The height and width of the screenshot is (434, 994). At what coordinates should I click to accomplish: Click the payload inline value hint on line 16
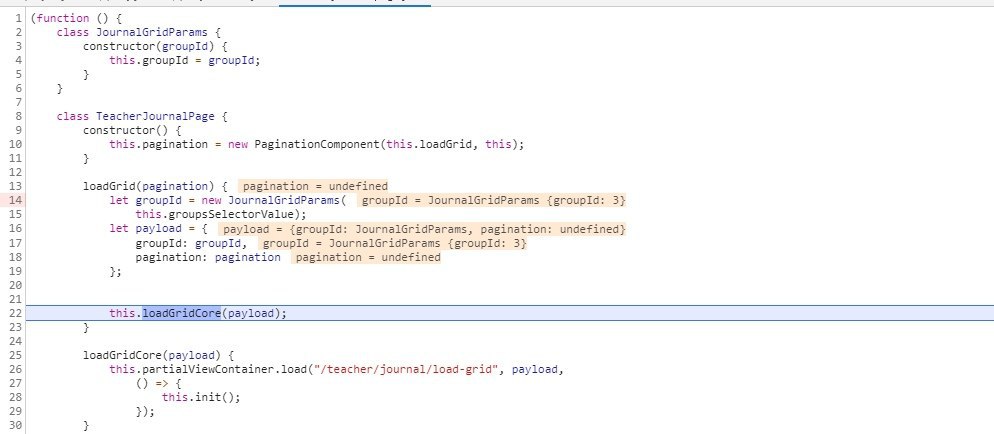424,229
